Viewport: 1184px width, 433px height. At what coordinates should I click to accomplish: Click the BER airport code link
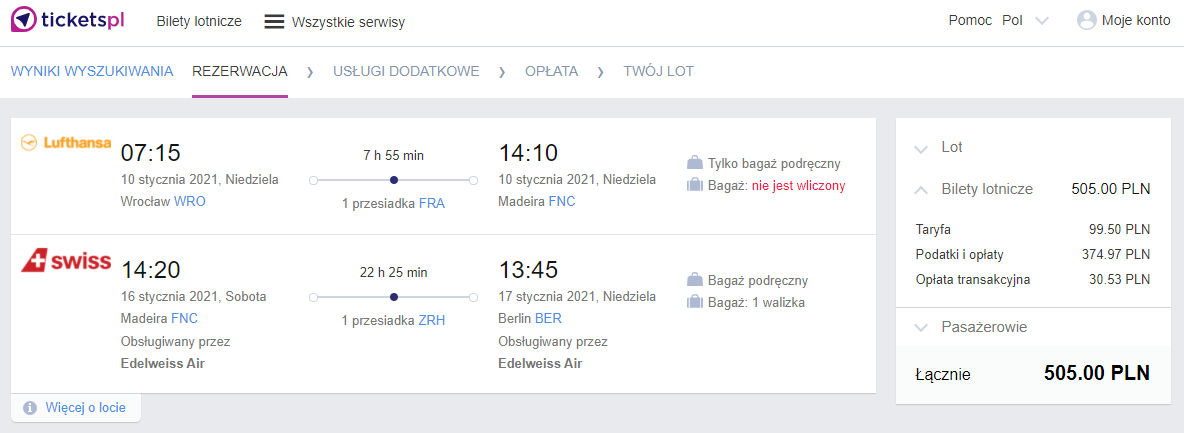point(548,318)
